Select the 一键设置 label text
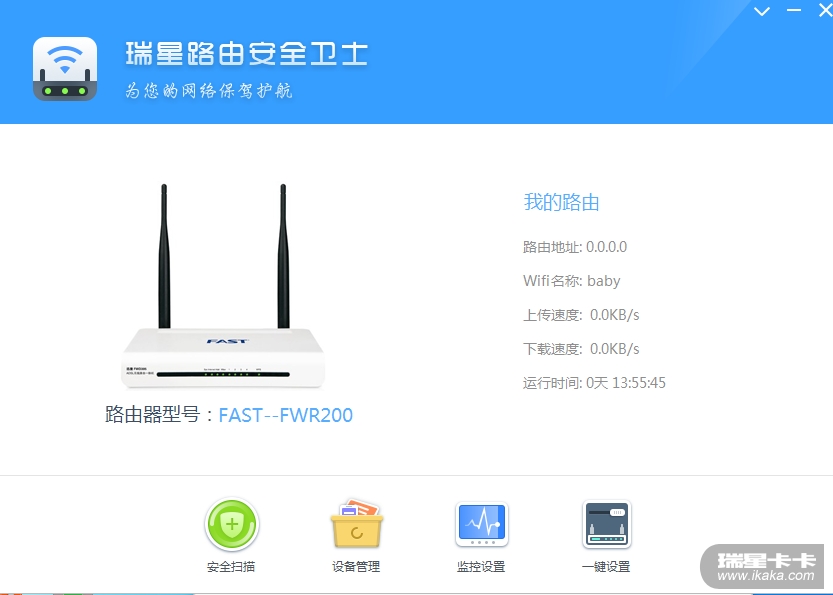 [x=606, y=567]
